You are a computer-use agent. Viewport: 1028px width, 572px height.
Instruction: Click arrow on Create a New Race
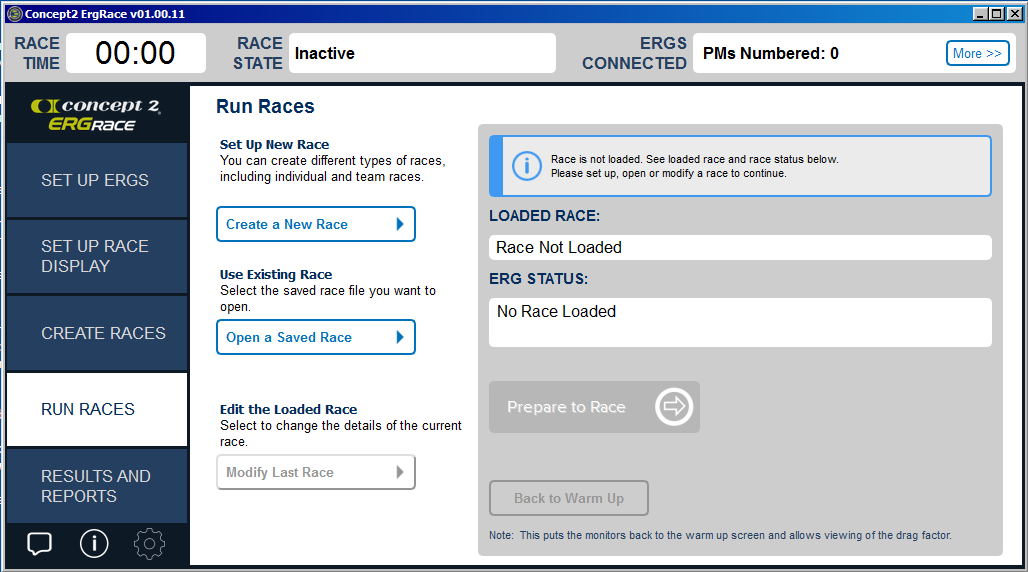(400, 224)
